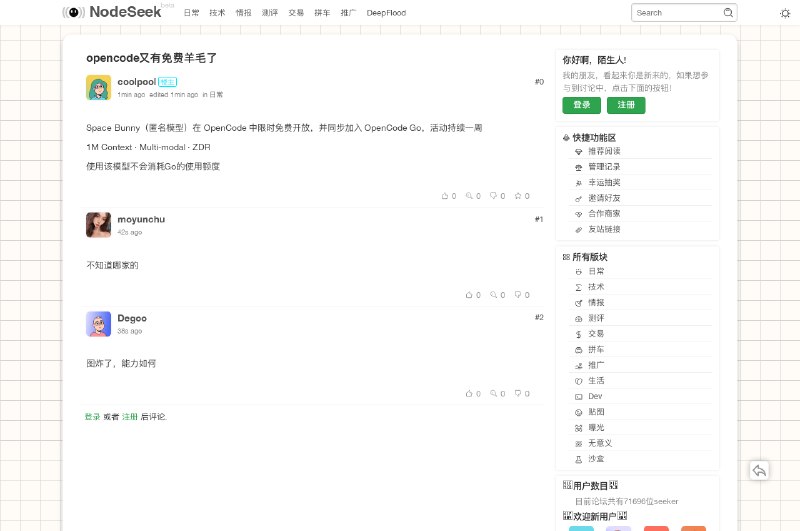The width and height of the screenshot is (800, 531).
Task: Open the 情报 board in the sidebar
Action: [x=596, y=302]
